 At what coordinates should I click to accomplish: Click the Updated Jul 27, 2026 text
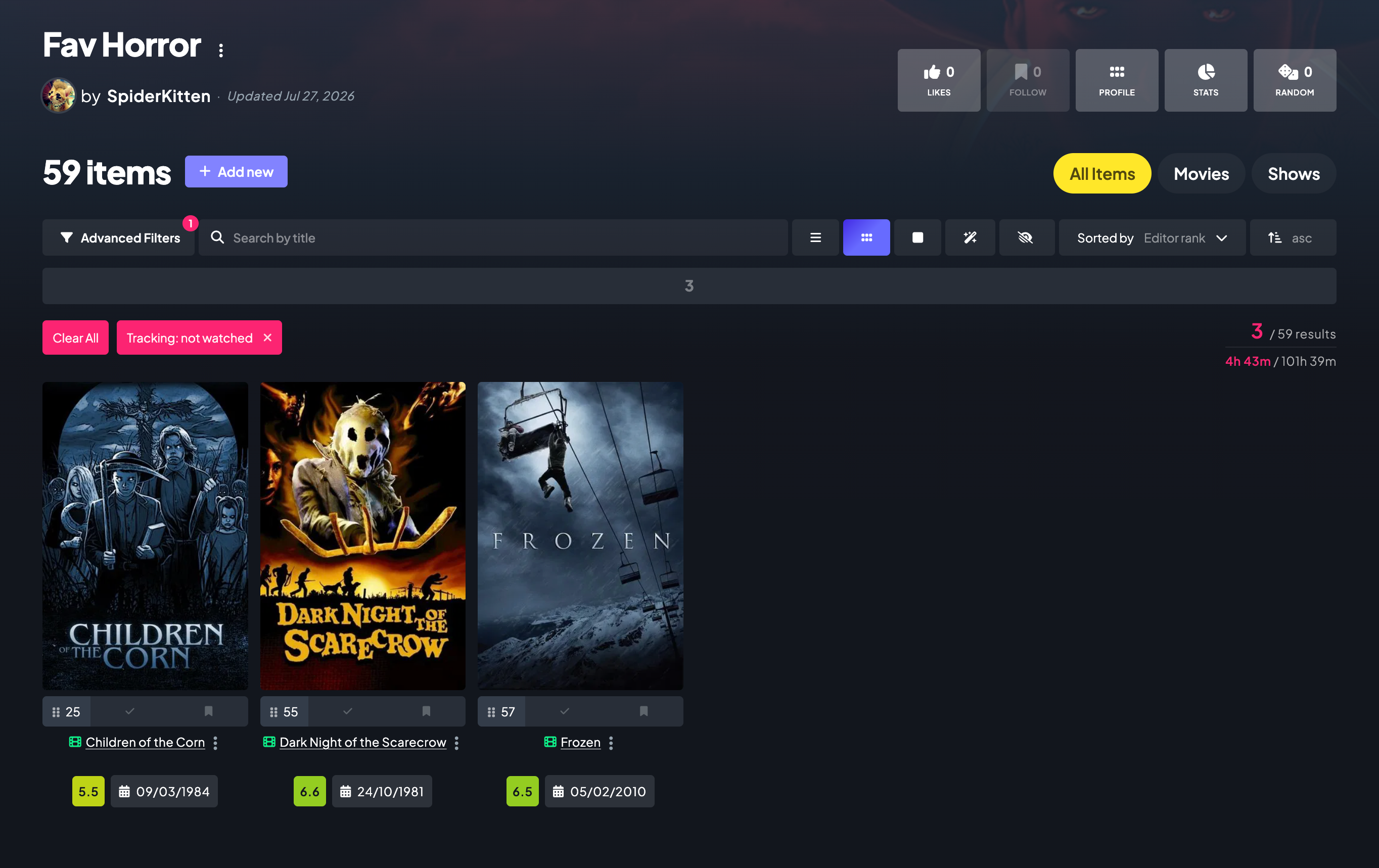(291, 96)
